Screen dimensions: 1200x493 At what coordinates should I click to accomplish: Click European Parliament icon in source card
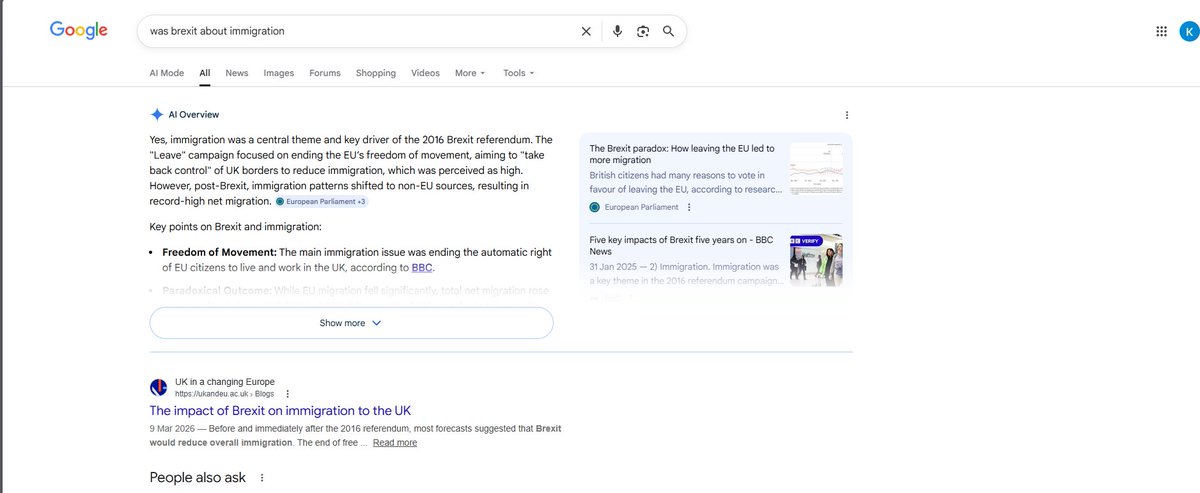(x=595, y=207)
